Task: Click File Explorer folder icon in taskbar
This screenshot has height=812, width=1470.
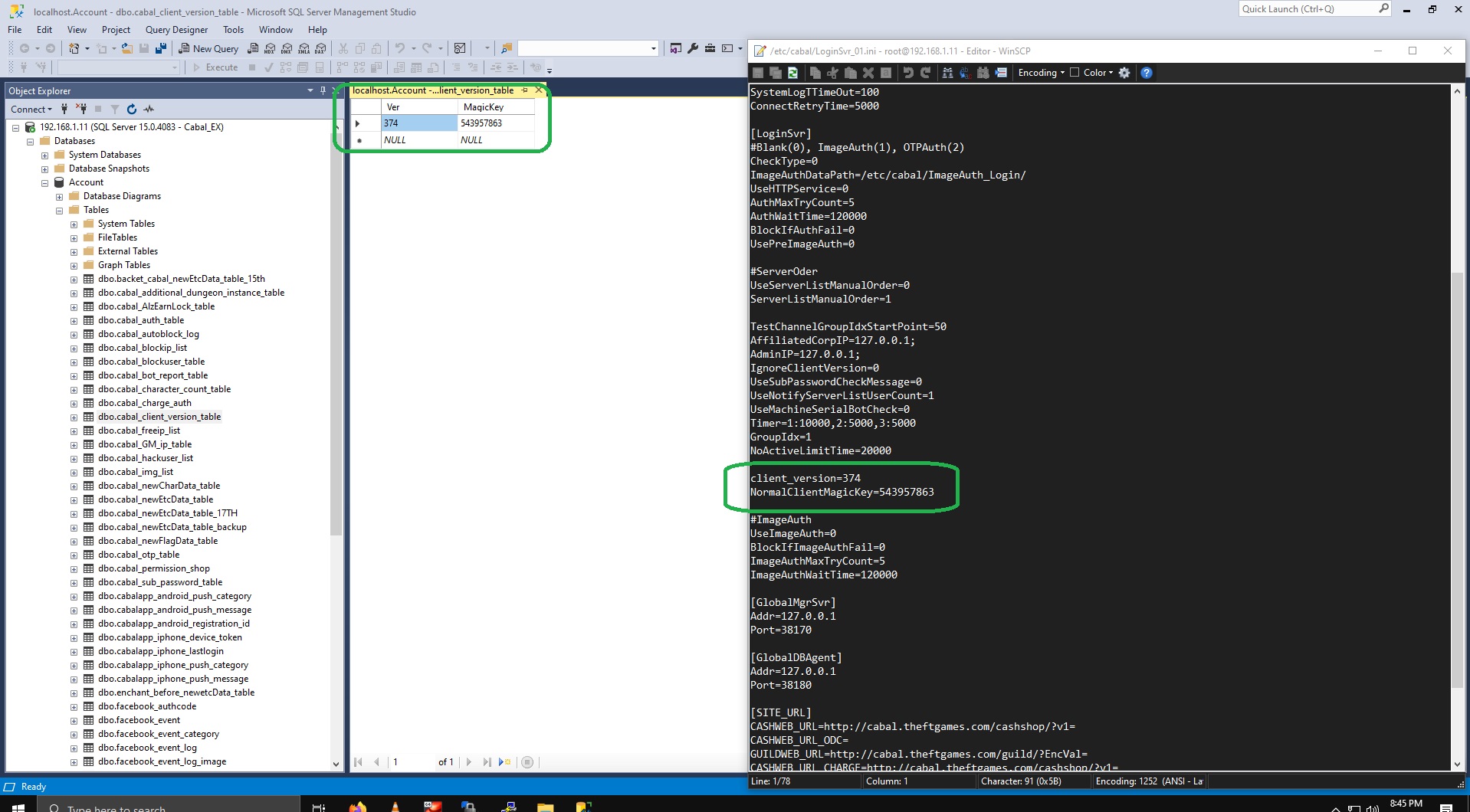Action: (x=545, y=807)
